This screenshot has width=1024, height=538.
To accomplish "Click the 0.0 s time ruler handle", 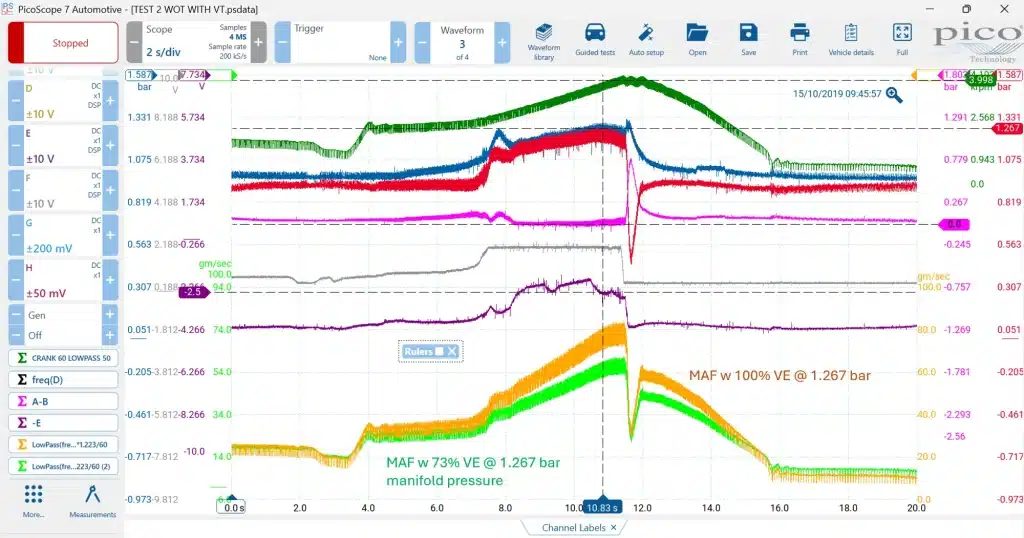I will pos(232,507).
